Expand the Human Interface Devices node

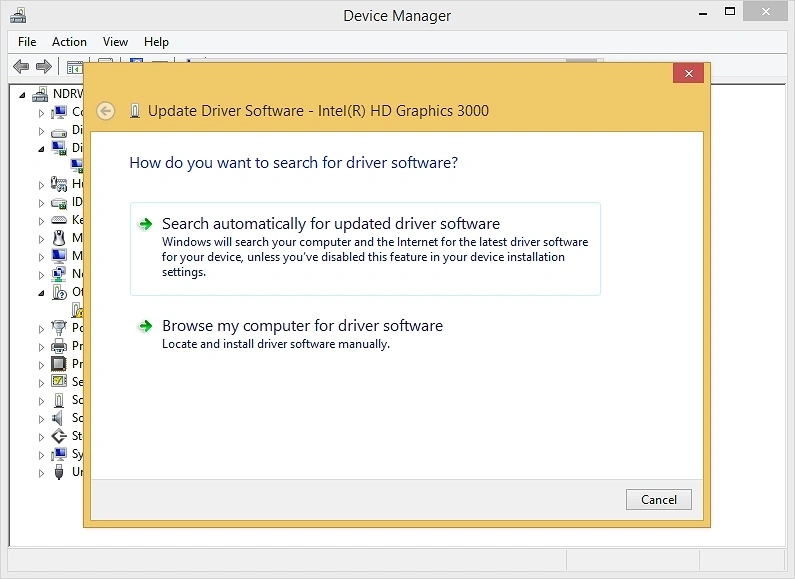tap(41, 185)
